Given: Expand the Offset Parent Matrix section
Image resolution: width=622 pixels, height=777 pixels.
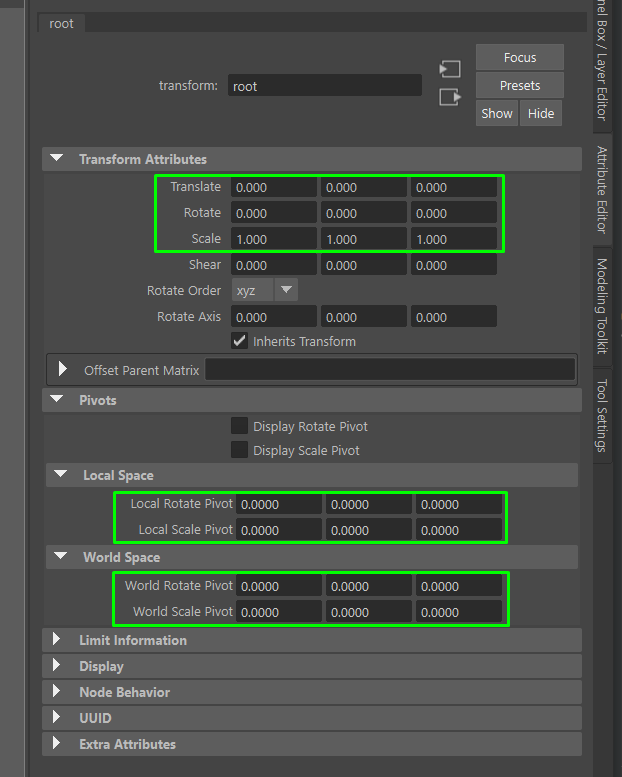Looking at the screenshot, I should pos(63,370).
